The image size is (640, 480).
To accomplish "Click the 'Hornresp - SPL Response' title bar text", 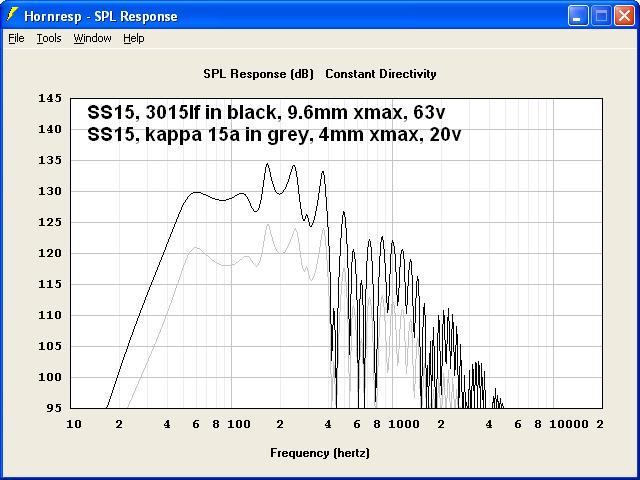I will 101,16.
